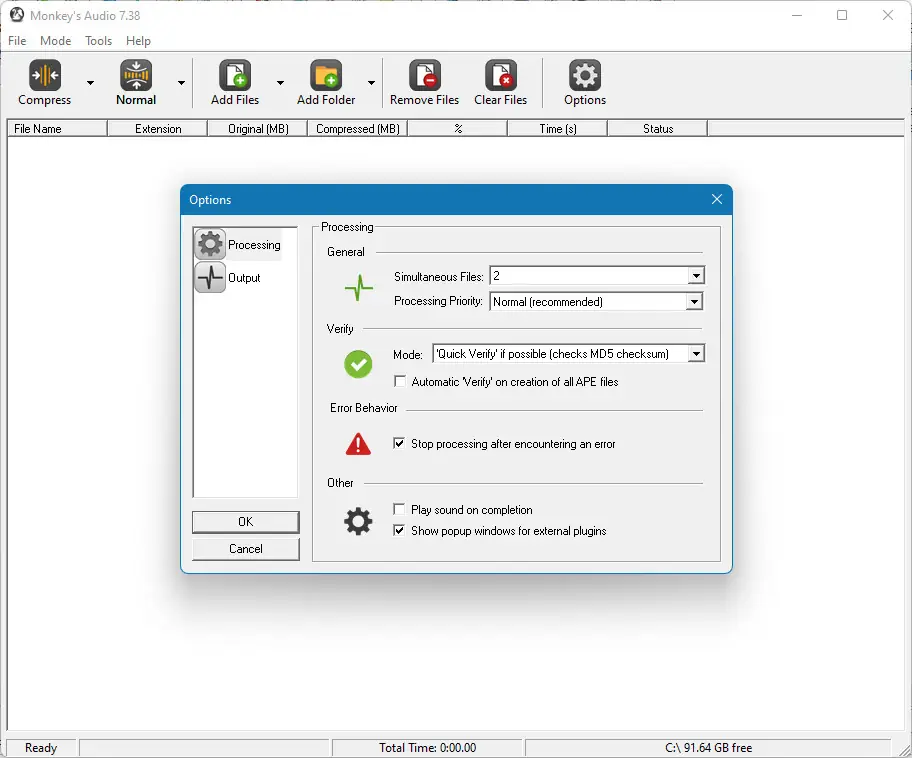Click the Remove Files icon
The image size is (912, 758).
[425, 75]
